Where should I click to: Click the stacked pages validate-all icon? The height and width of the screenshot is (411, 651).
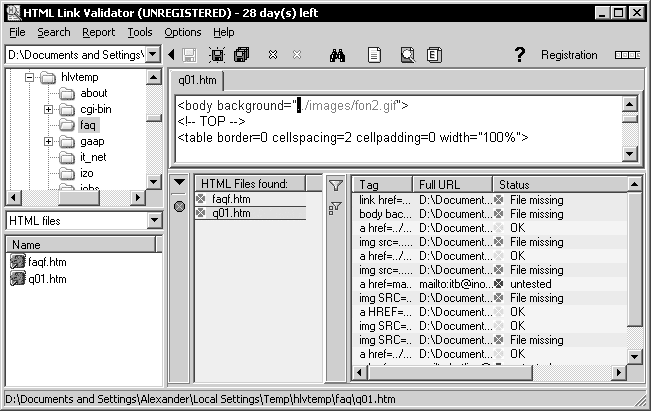pyautogui.click(x=241, y=55)
